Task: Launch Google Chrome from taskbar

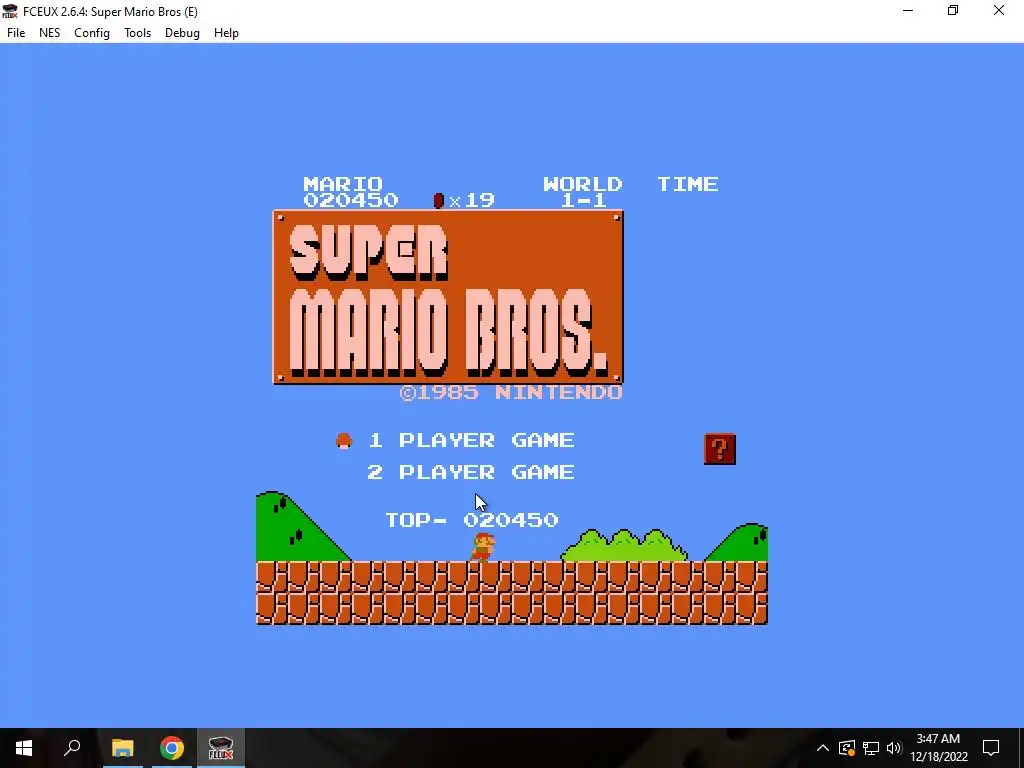Action: [x=172, y=748]
